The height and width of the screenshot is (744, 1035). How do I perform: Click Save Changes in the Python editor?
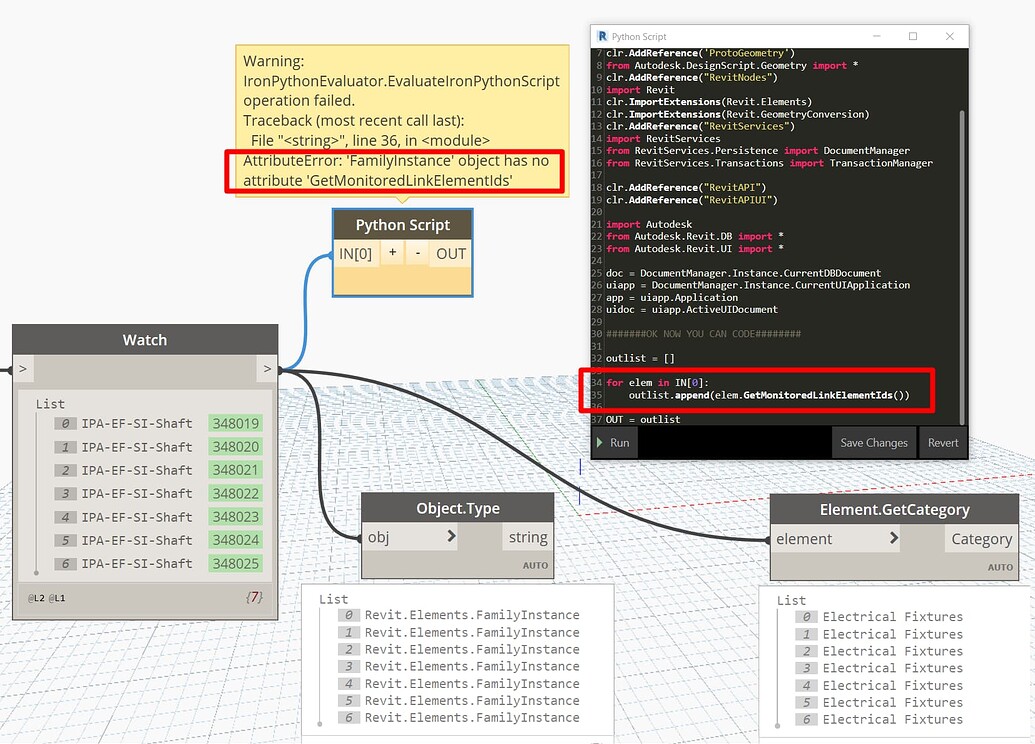(872, 441)
